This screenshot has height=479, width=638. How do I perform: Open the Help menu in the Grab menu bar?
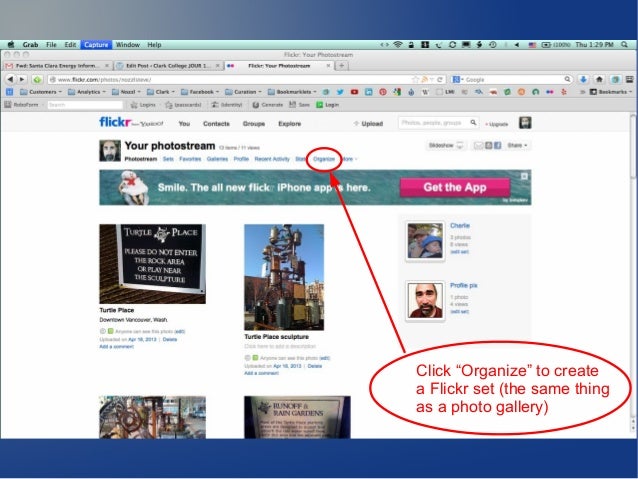click(x=154, y=45)
